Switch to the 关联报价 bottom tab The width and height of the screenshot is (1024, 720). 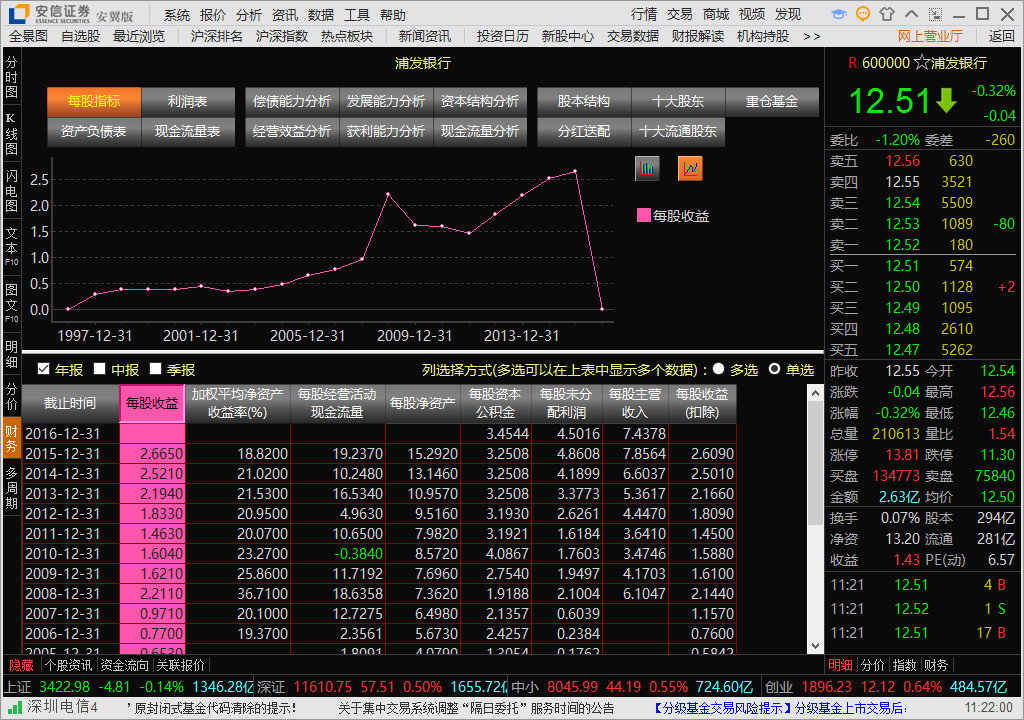(181, 665)
